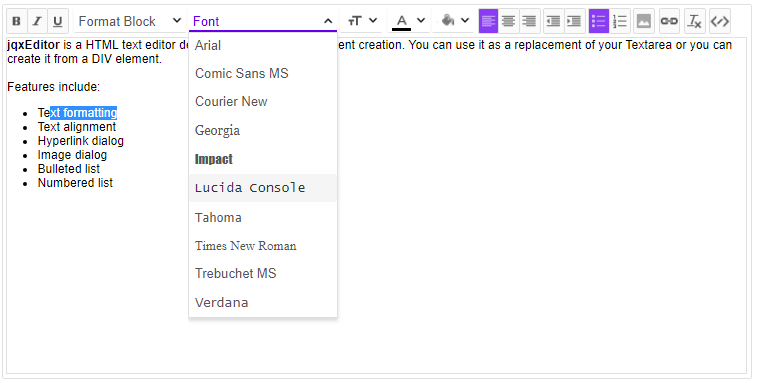759x383 pixels.
Task: Click the 'Image dialog' list item
Action: (x=72, y=155)
